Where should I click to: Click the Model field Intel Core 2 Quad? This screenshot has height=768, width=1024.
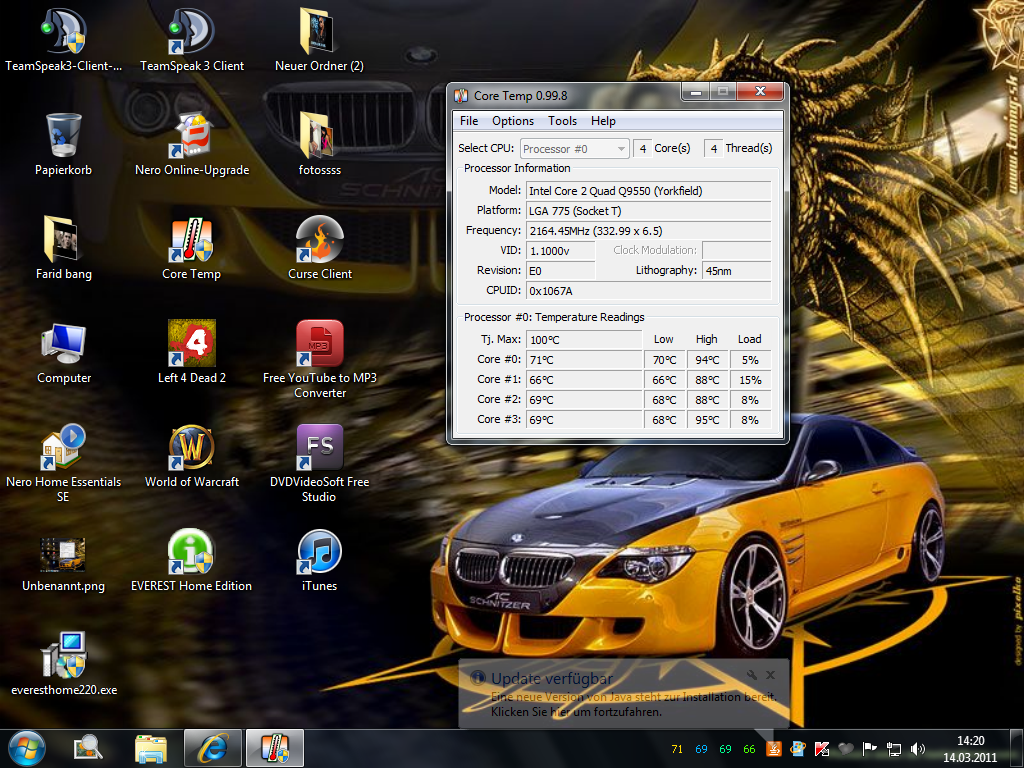pyautogui.click(x=648, y=191)
